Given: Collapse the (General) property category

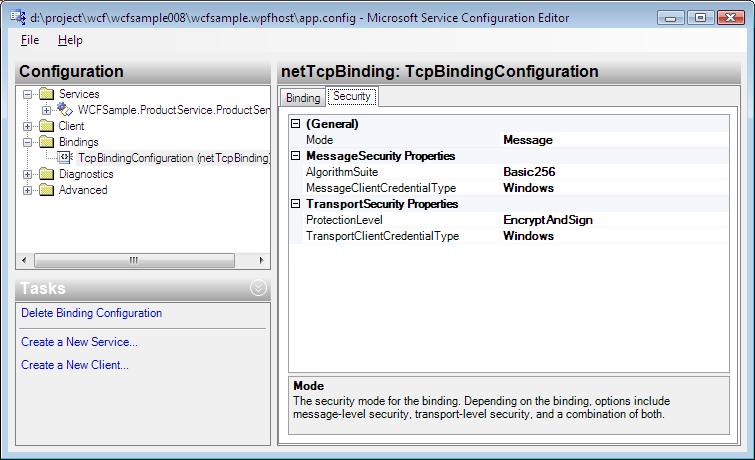Looking at the screenshot, I should coord(295,124).
